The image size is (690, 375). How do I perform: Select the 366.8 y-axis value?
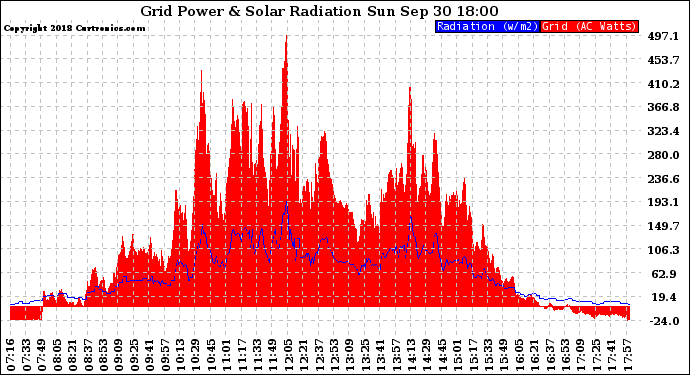(664, 107)
